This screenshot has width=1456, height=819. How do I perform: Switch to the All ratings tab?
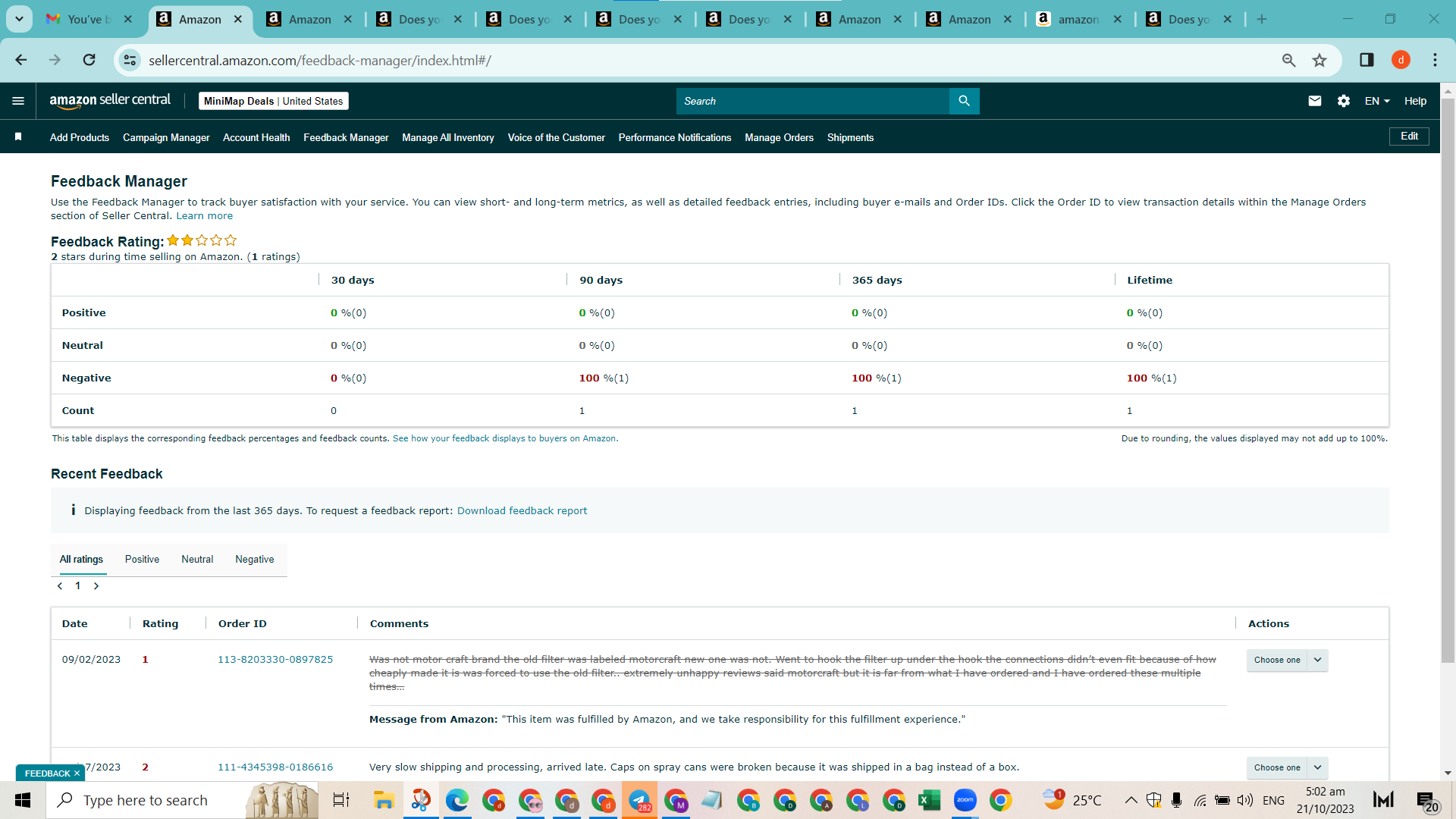coord(81,560)
